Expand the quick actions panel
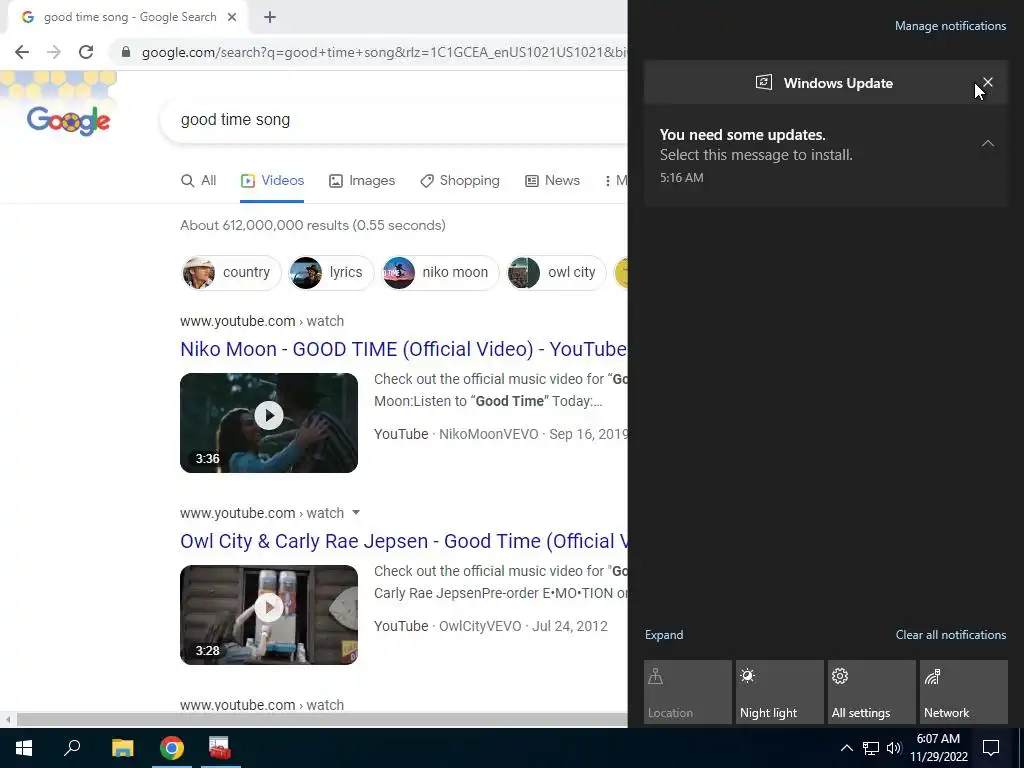The width and height of the screenshot is (1024, 768). tap(664, 635)
